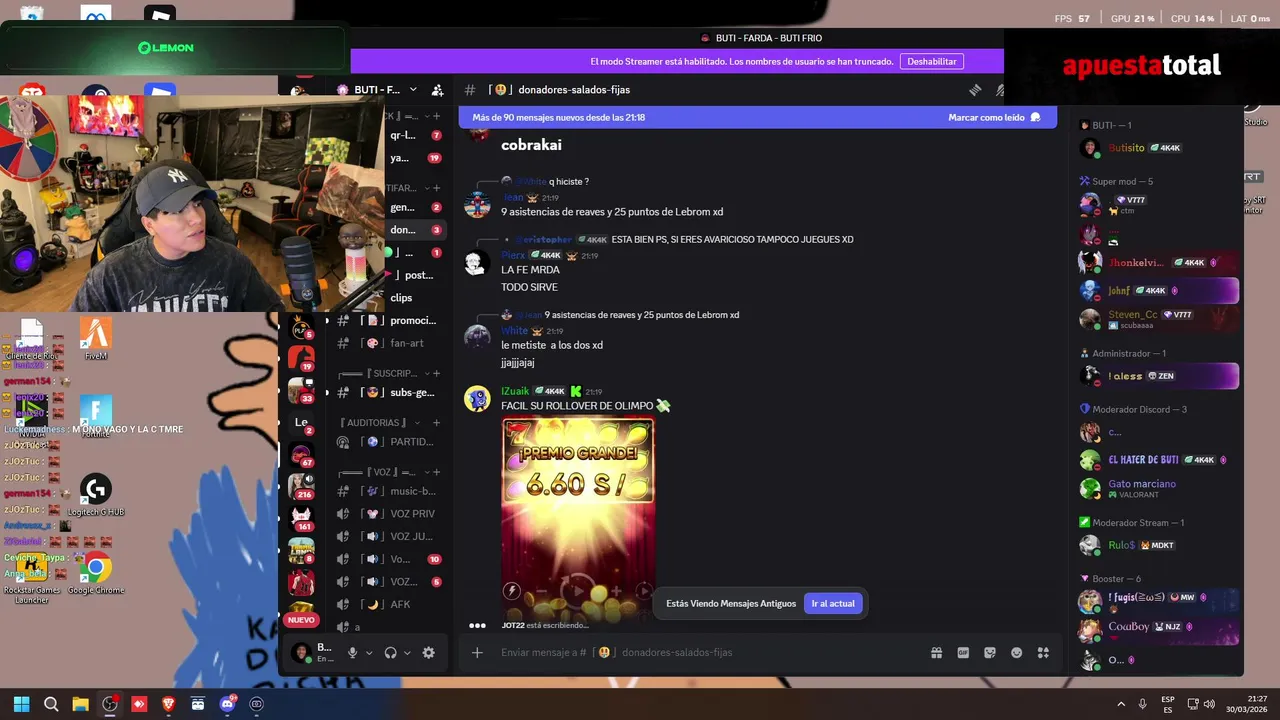Image resolution: width=1280 pixels, height=720 pixels.
Task: Open the threads icon in channel header
Action: [975, 90]
